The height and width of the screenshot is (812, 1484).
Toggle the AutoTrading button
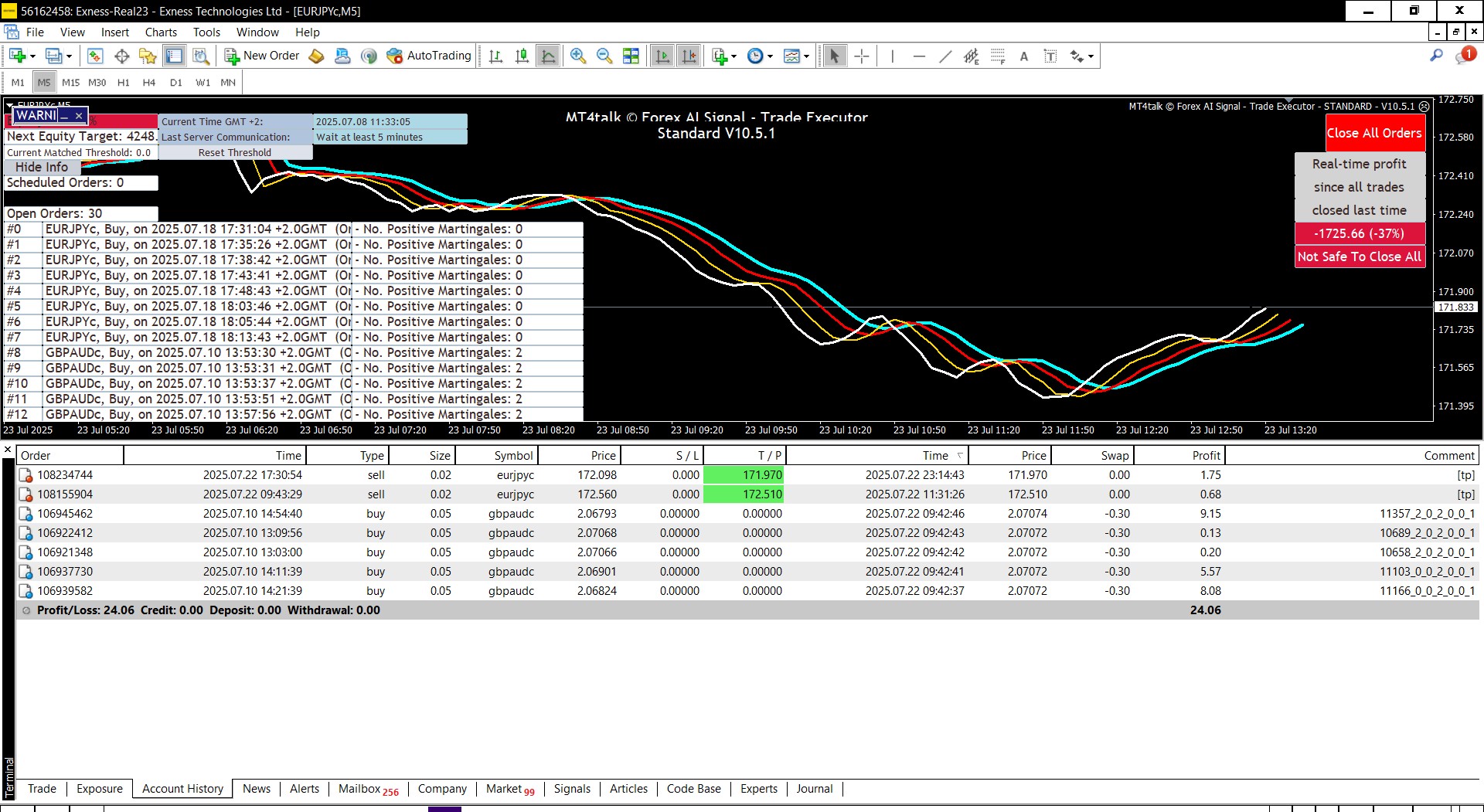coord(429,56)
